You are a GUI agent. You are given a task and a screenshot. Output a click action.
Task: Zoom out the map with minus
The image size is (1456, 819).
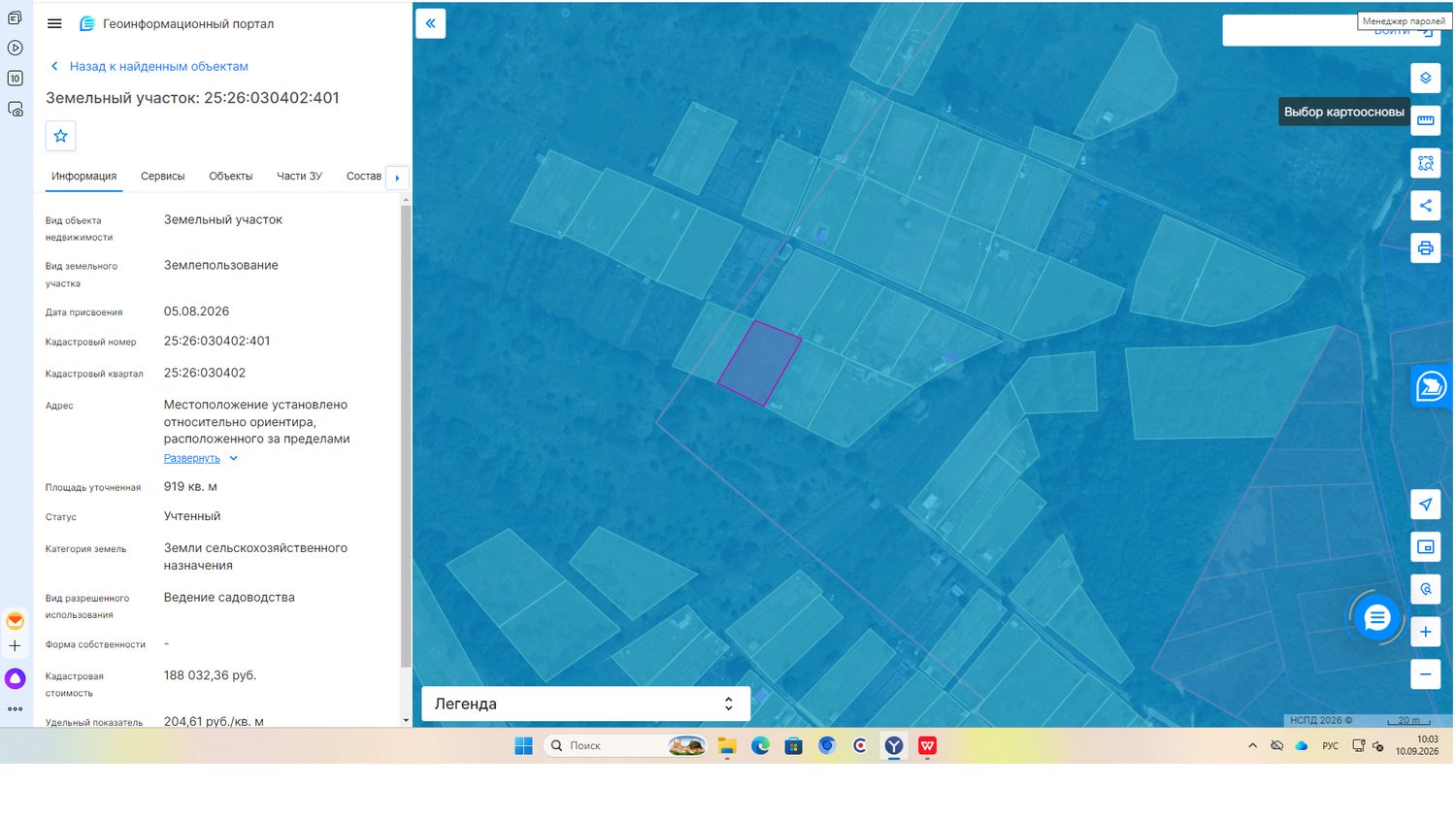pyautogui.click(x=1425, y=674)
